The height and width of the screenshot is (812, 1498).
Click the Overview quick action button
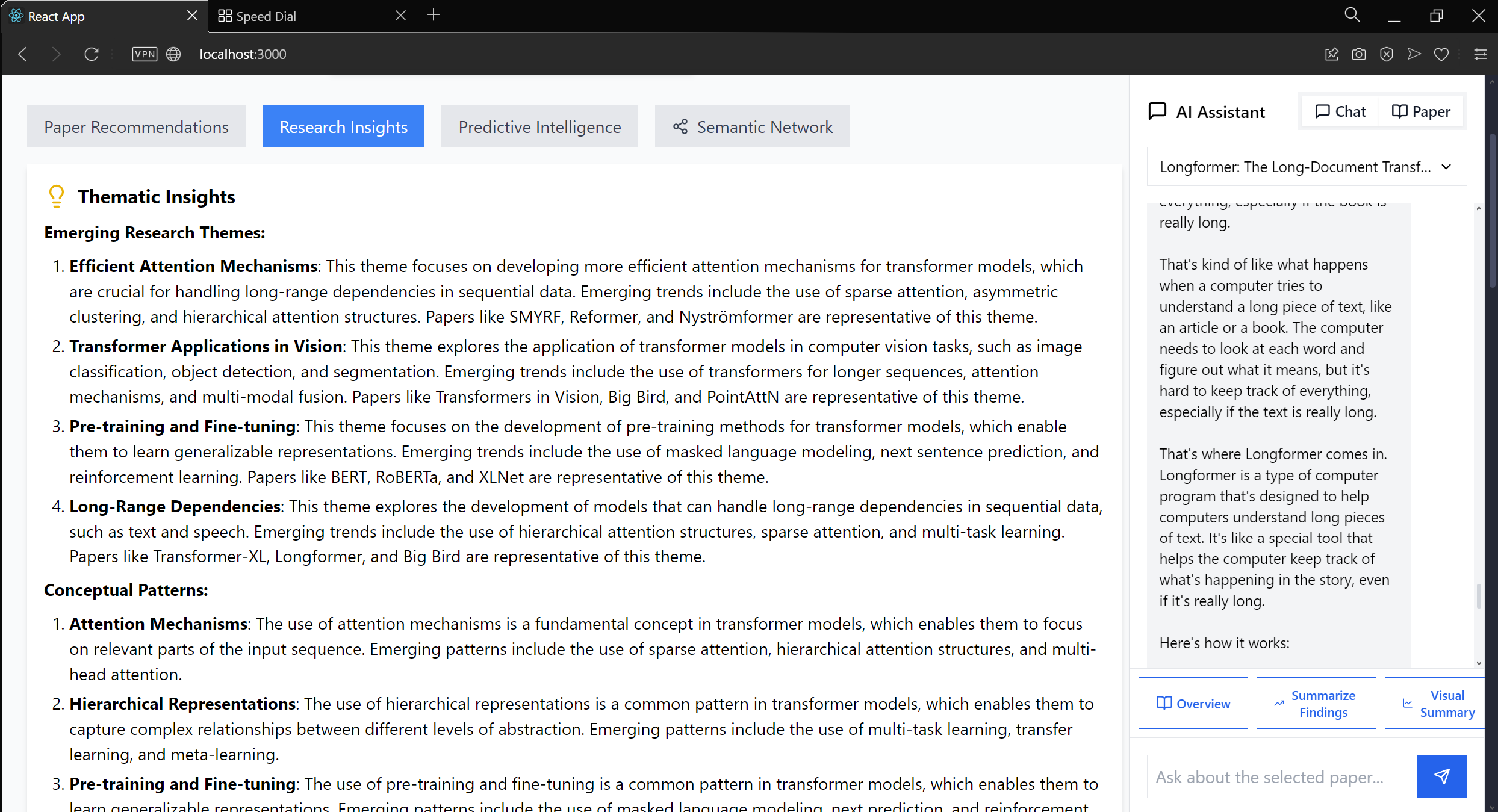click(1193, 703)
